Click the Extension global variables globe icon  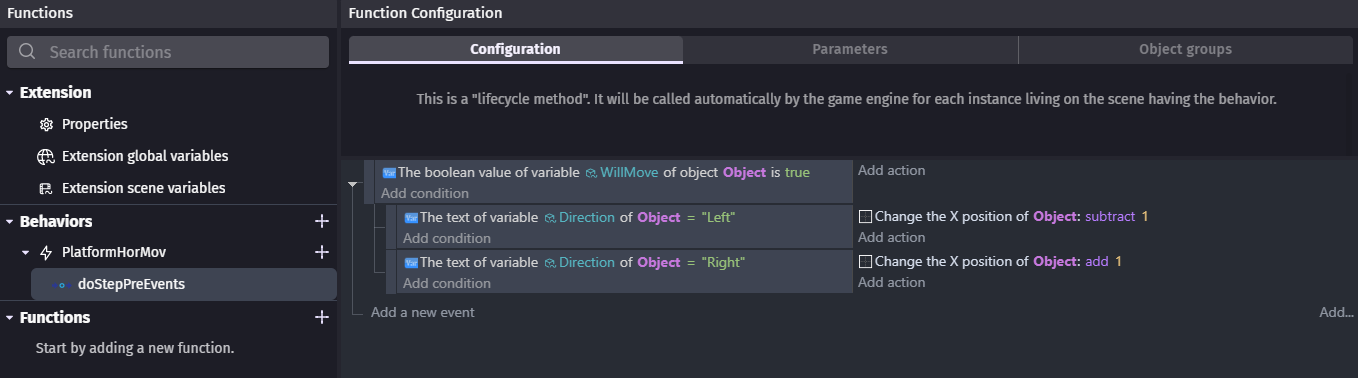[x=45, y=157]
